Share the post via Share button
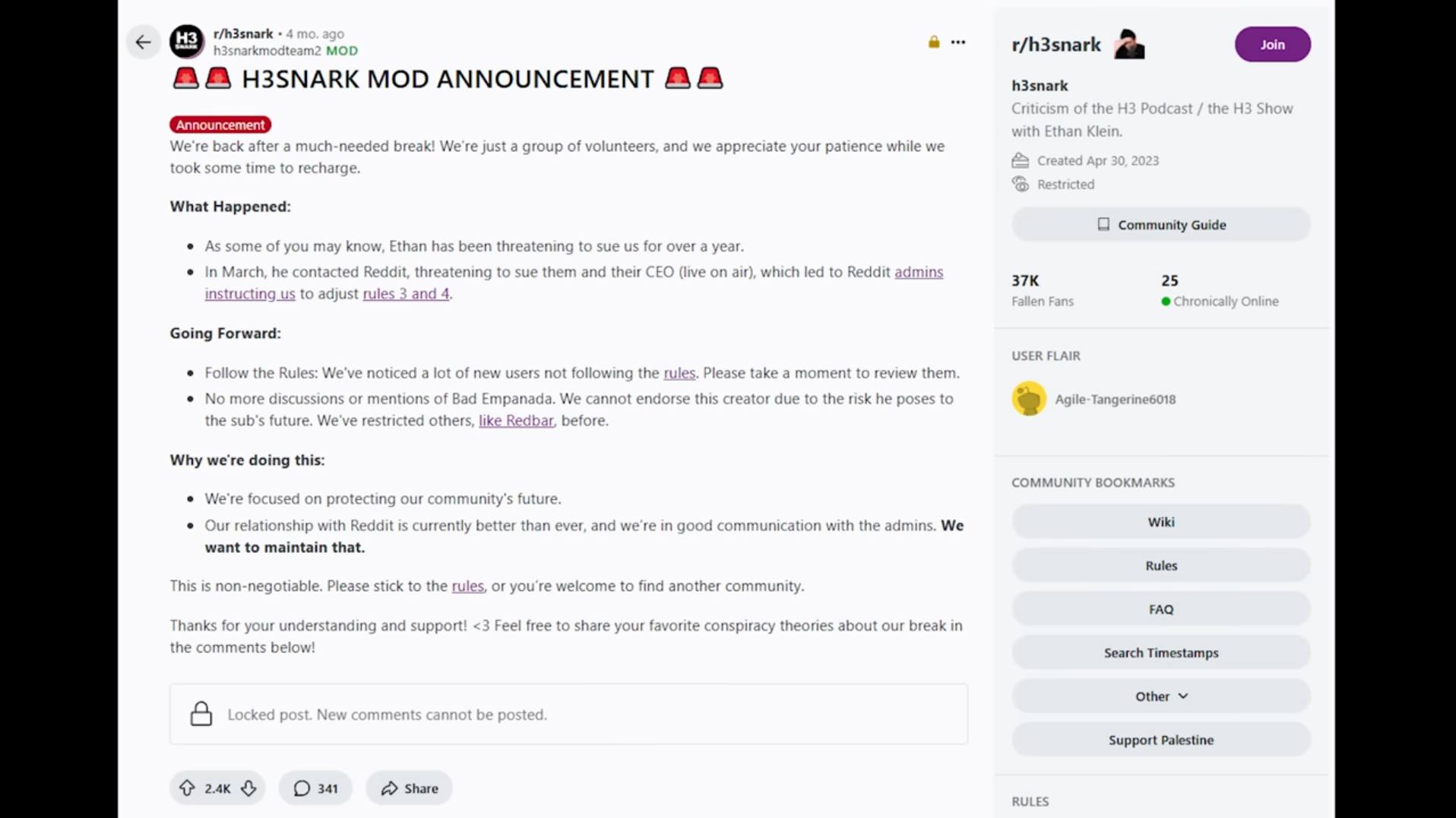Viewport: 1456px width, 818px height. click(409, 788)
